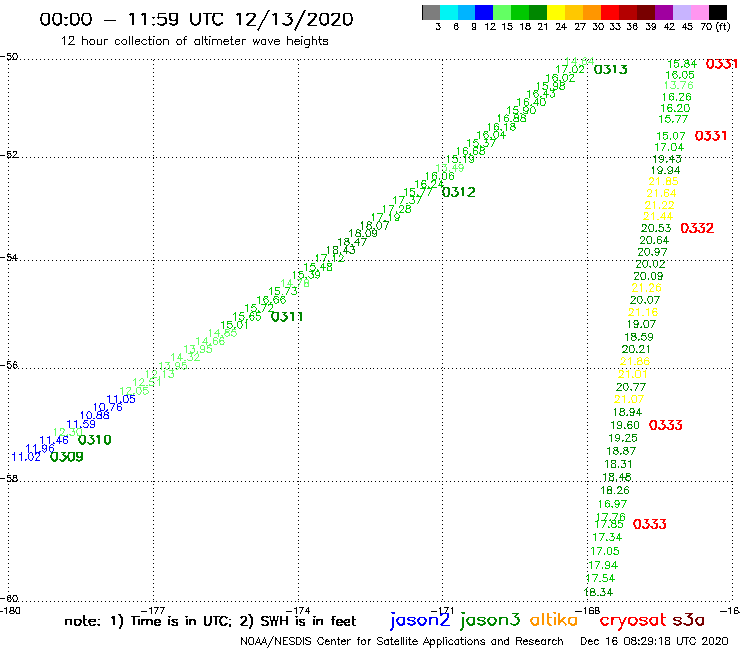This screenshot has width=740, height=650.
Task: Select the lavender legend swatch
Action: coord(681,13)
